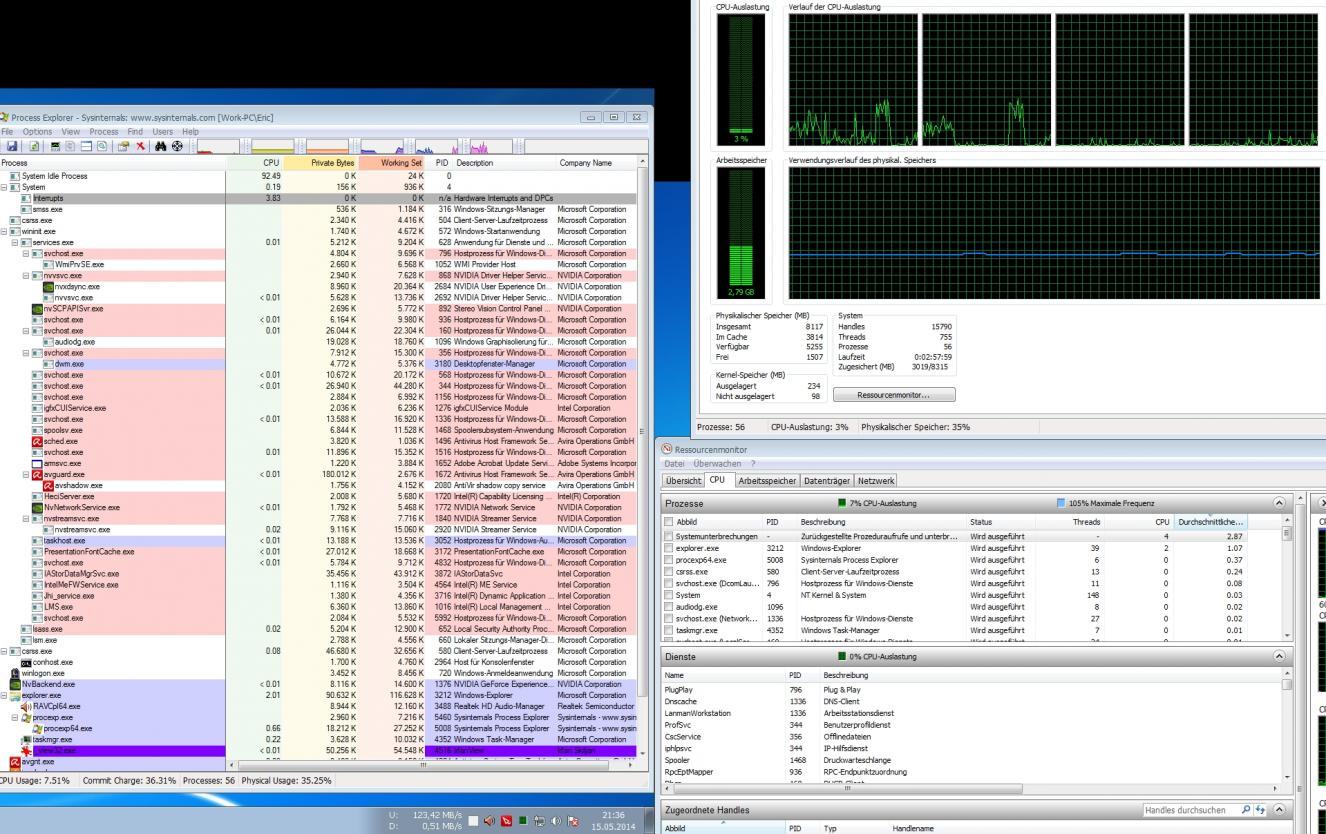
Task: Click the NvBackend.exe NVIDIA icon
Action: [x=15, y=685]
